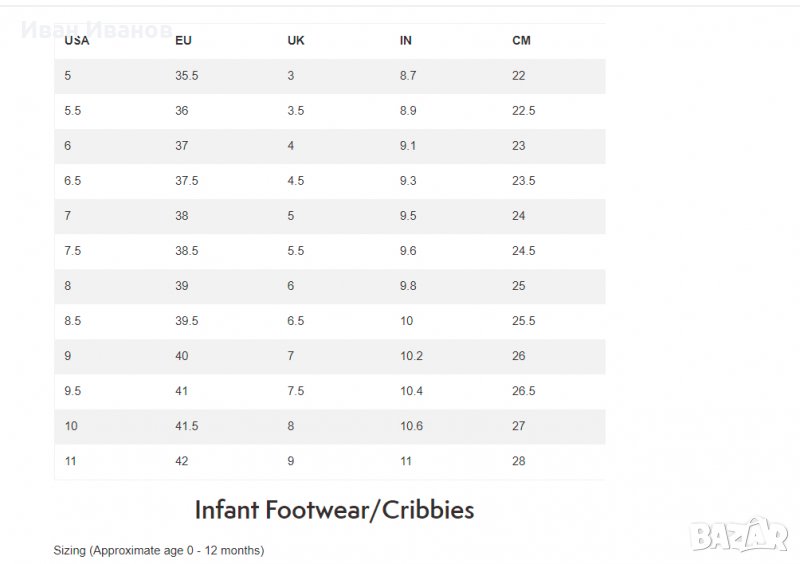Click the CM value 25.5 cell
The width and height of the screenshot is (800, 564).
[x=523, y=321]
